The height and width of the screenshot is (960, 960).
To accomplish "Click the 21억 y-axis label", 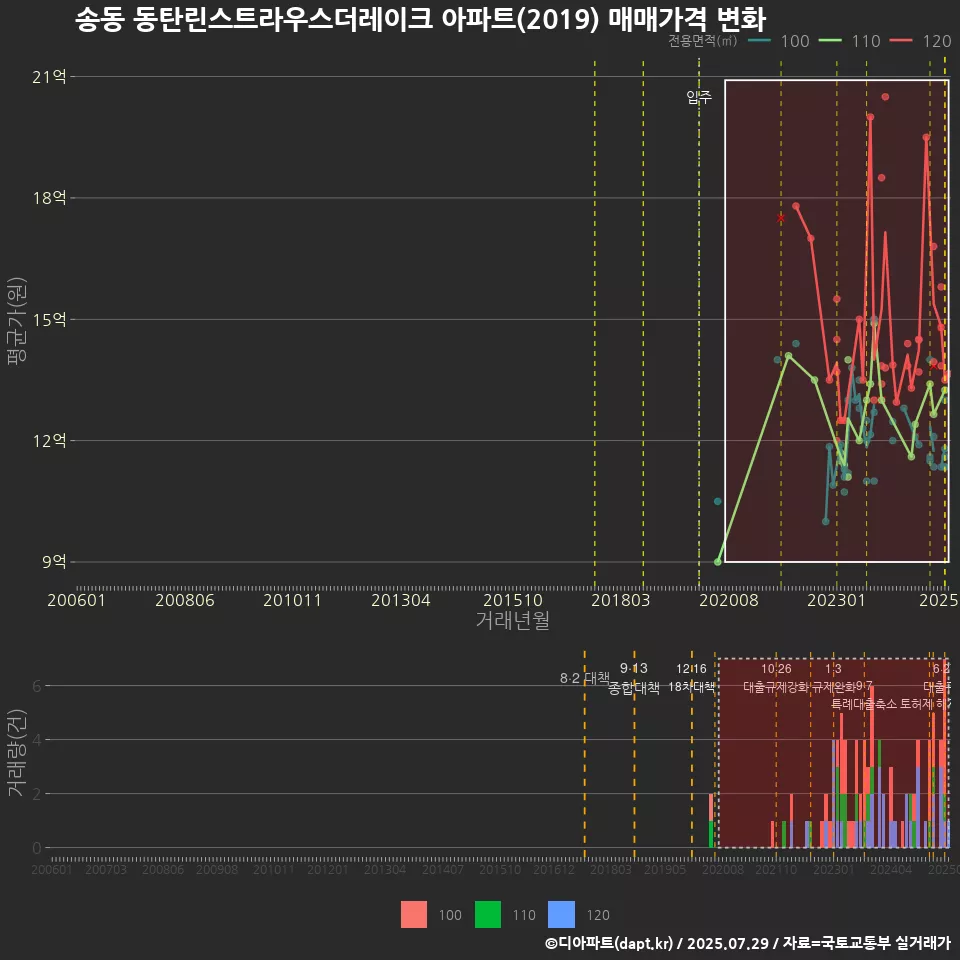I will [x=49, y=77].
